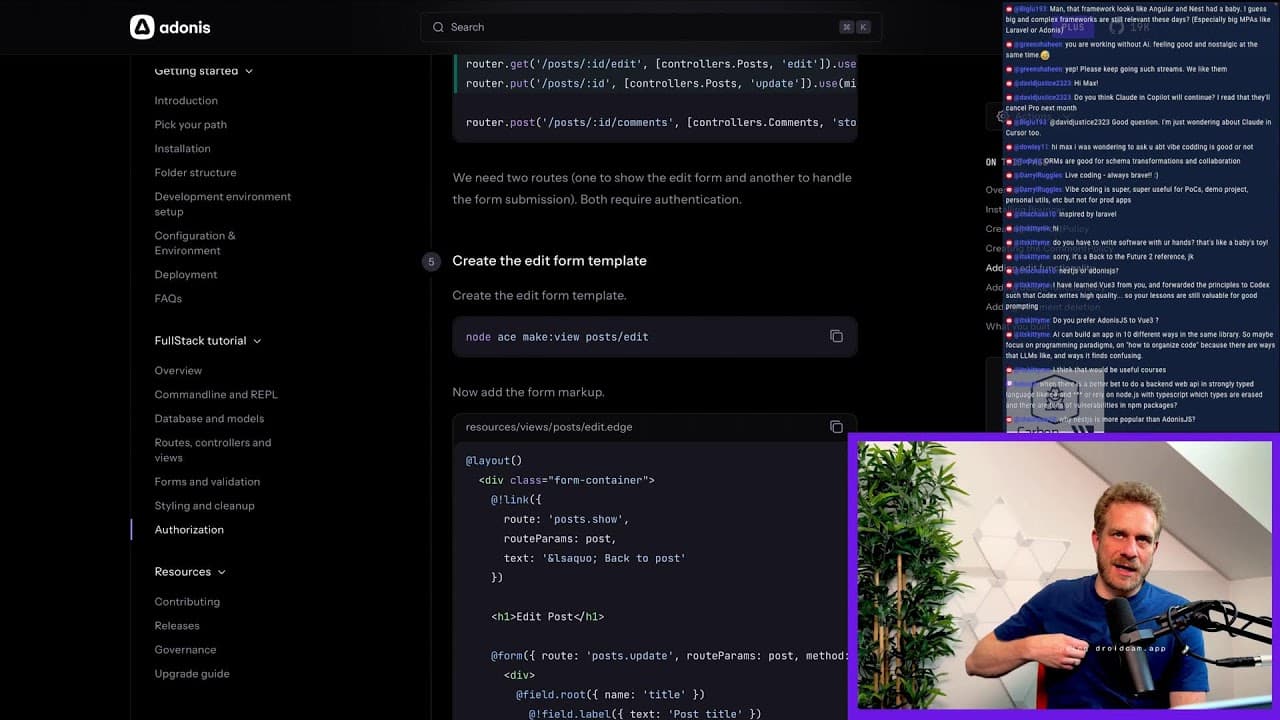Click the '<h1>Edit Post</h1>' code line

(547, 617)
